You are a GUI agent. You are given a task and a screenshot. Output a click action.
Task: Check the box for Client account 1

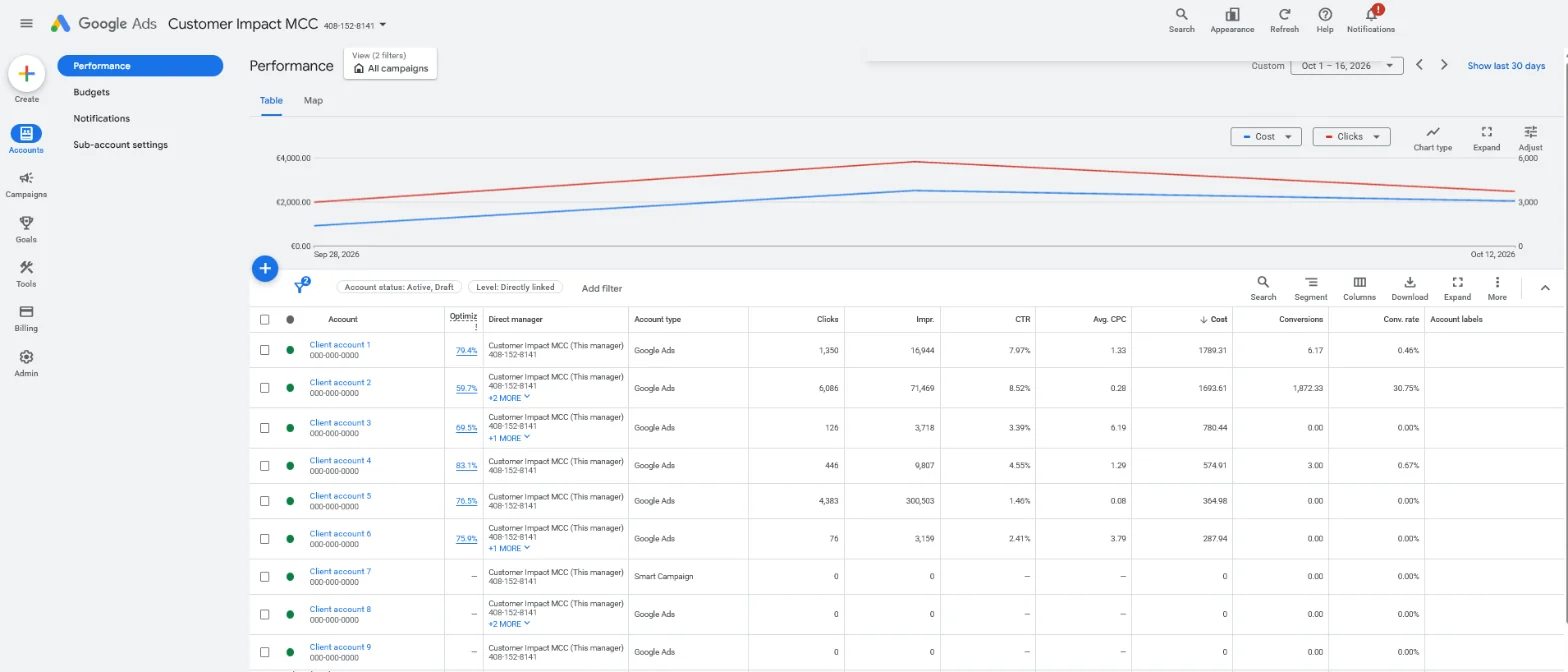pyautogui.click(x=264, y=350)
